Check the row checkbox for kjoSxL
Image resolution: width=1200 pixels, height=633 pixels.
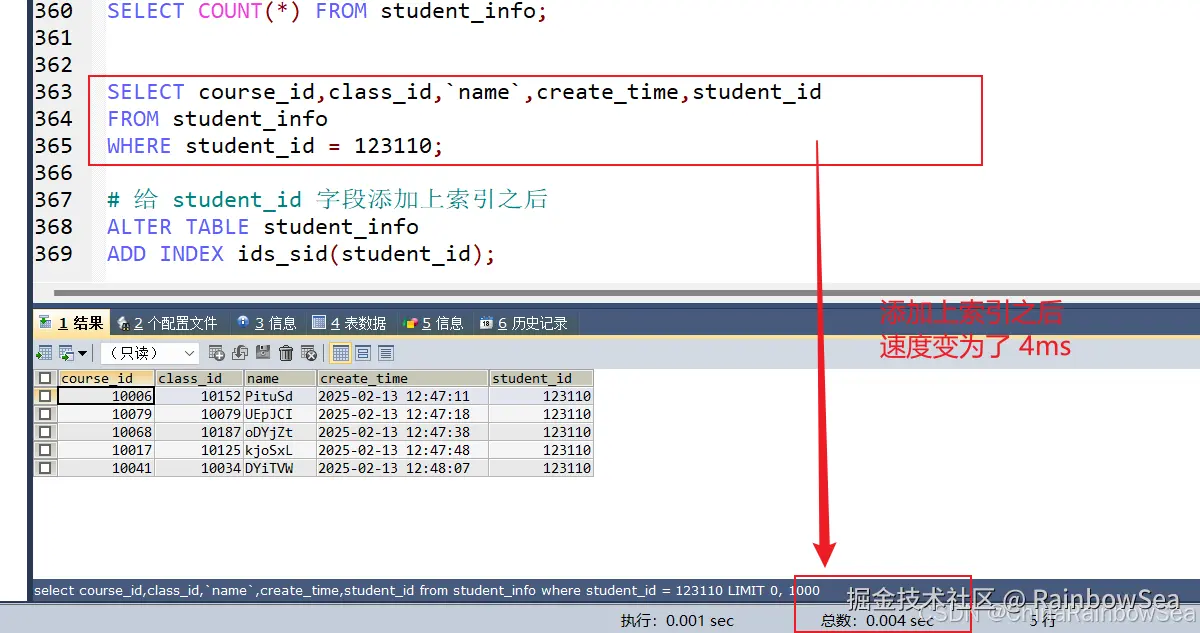(x=45, y=450)
